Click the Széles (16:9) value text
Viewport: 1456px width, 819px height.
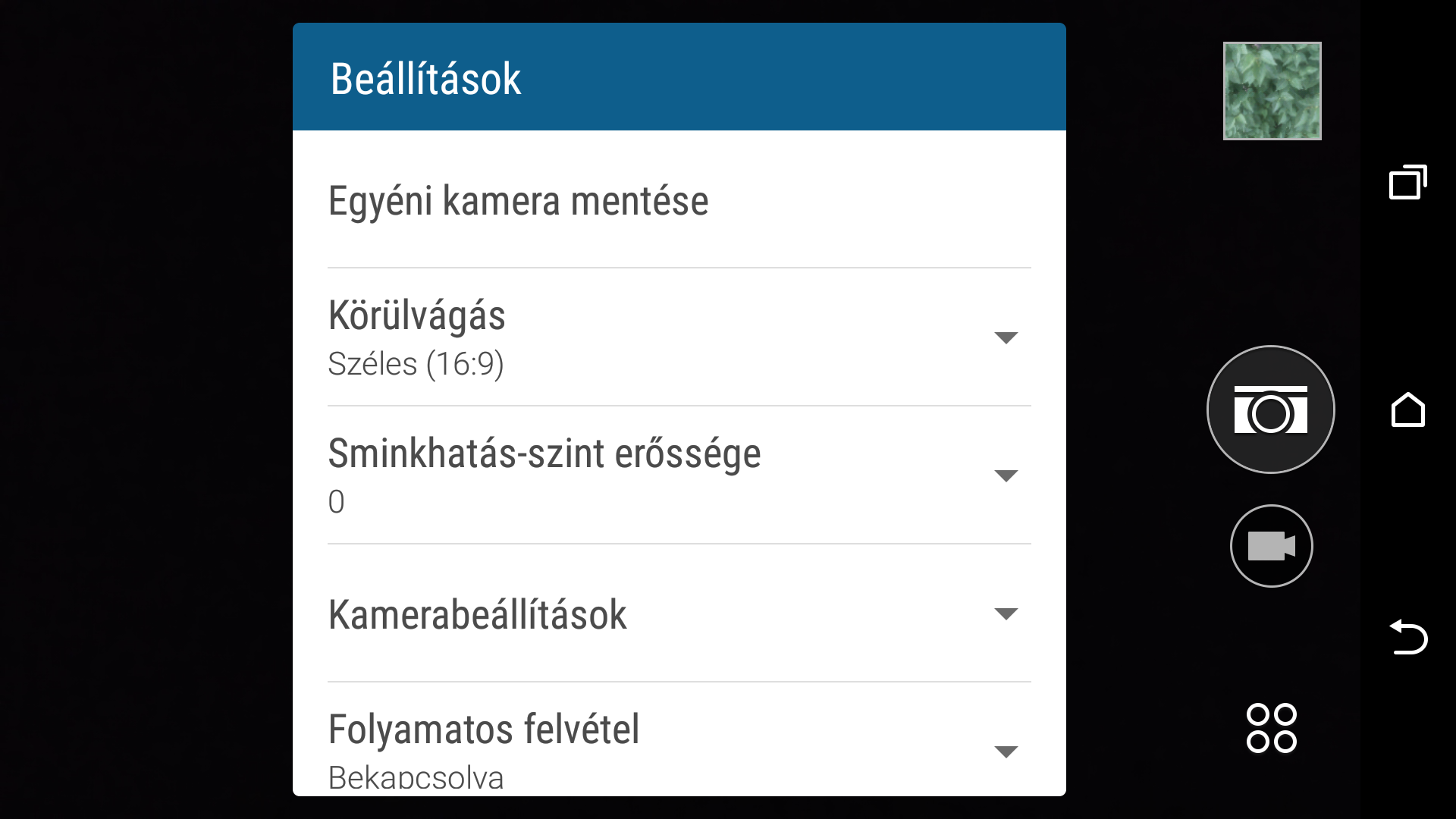click(x=416, y=364)
